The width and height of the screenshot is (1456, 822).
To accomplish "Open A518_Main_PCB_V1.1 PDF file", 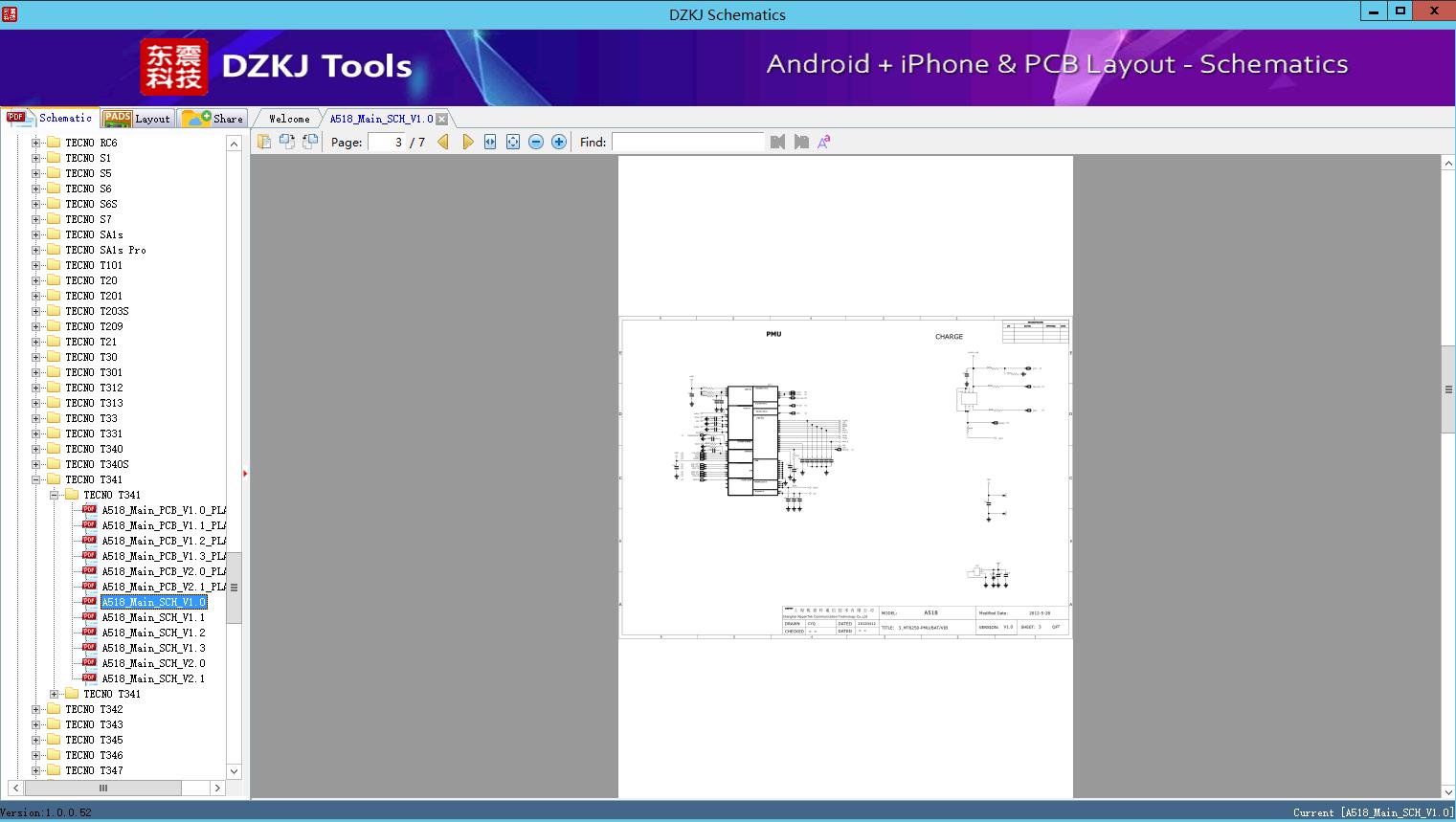I will tap(164, 525).
